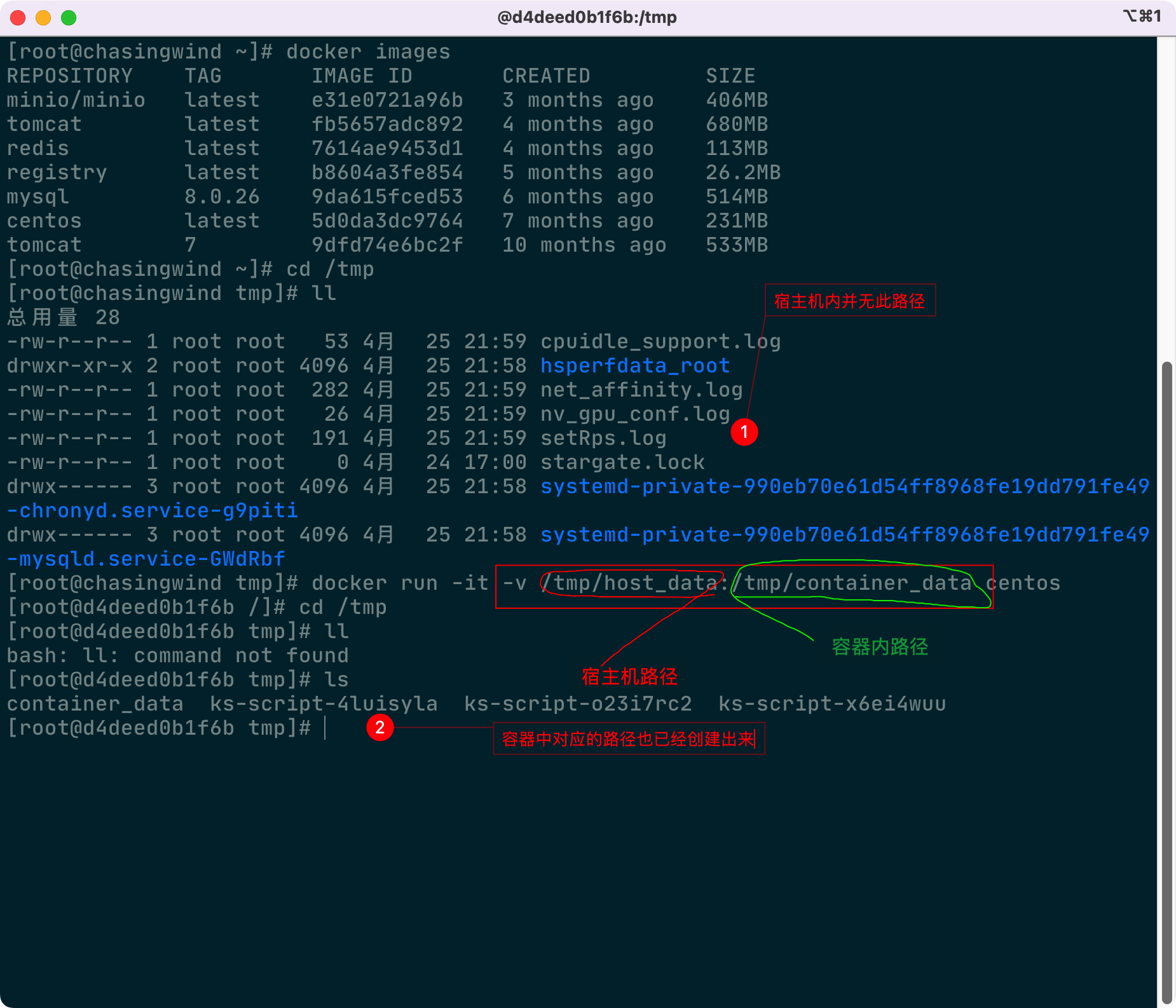
Task: Click the file name cpuidle_support.log
Action: pyautogui.click(x=660, y=341)
